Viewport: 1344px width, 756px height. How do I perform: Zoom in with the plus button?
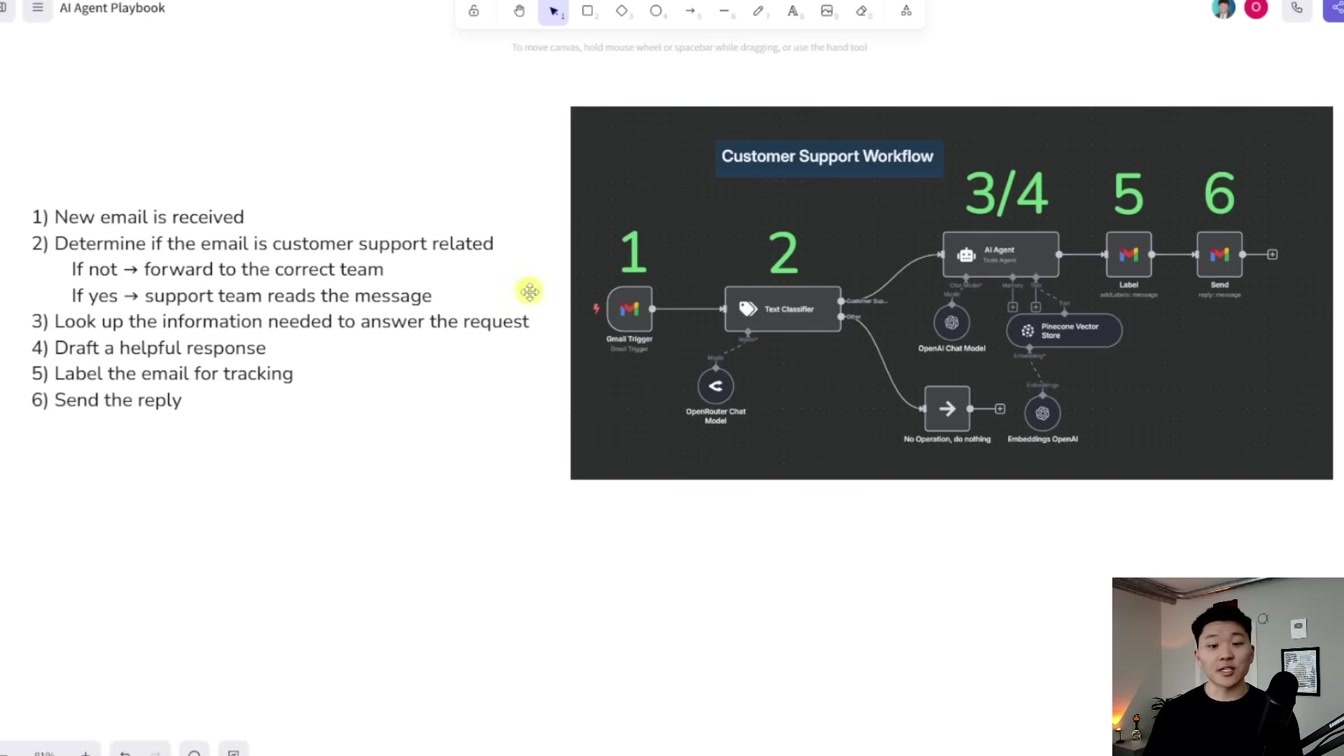[x=86, y=753]
